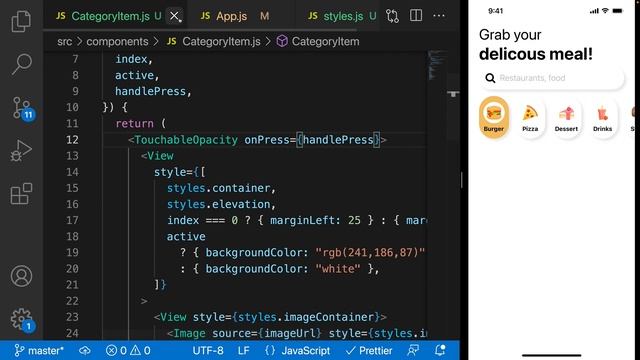This screenshot has width=640, height=360.
Task: Click the minimap in the editor
Action: coord(437,65)
